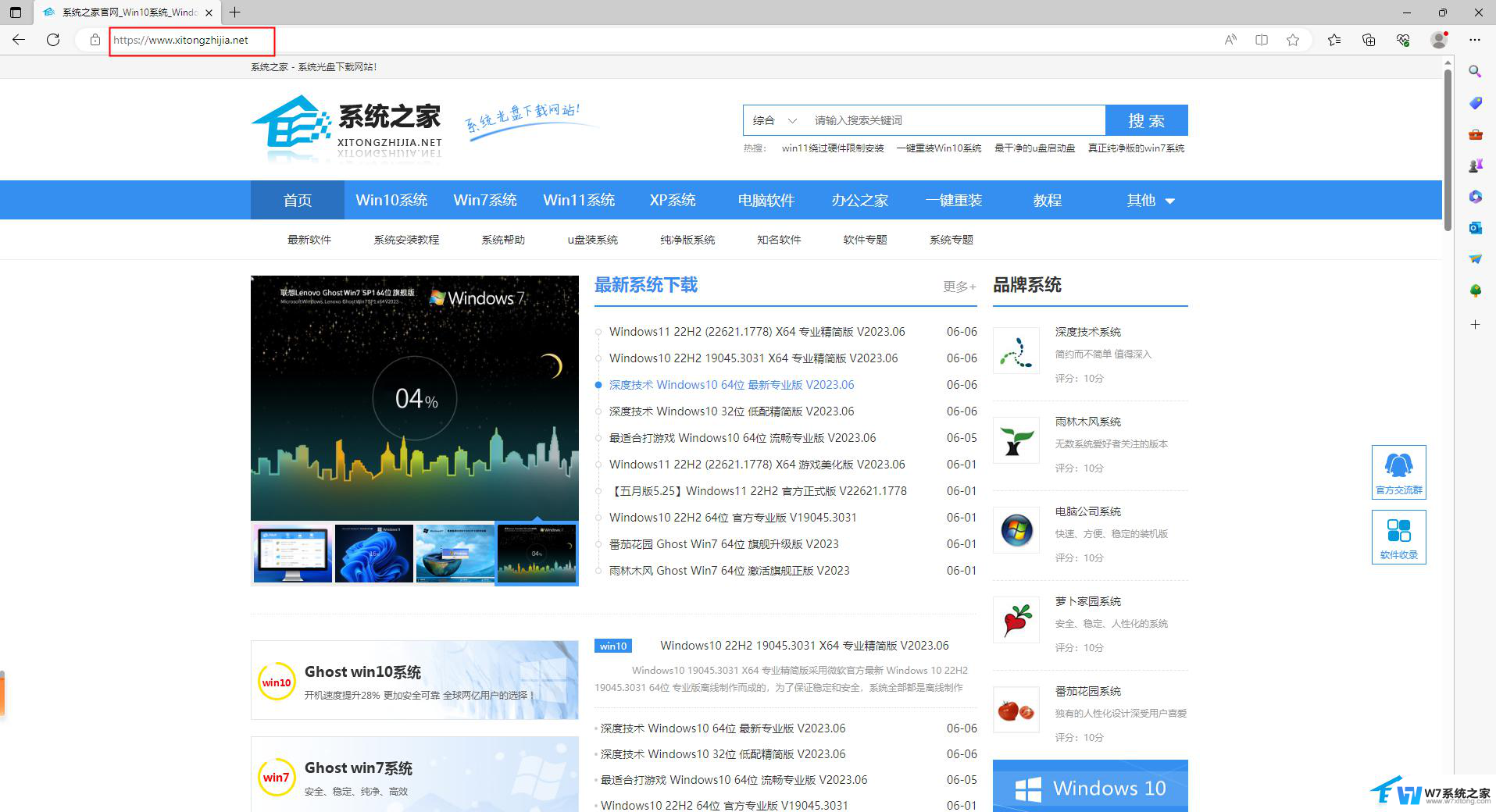The image size is (1496, 812).
Task: Open 软件收录 floating widget
Action: pos(1398,537)
